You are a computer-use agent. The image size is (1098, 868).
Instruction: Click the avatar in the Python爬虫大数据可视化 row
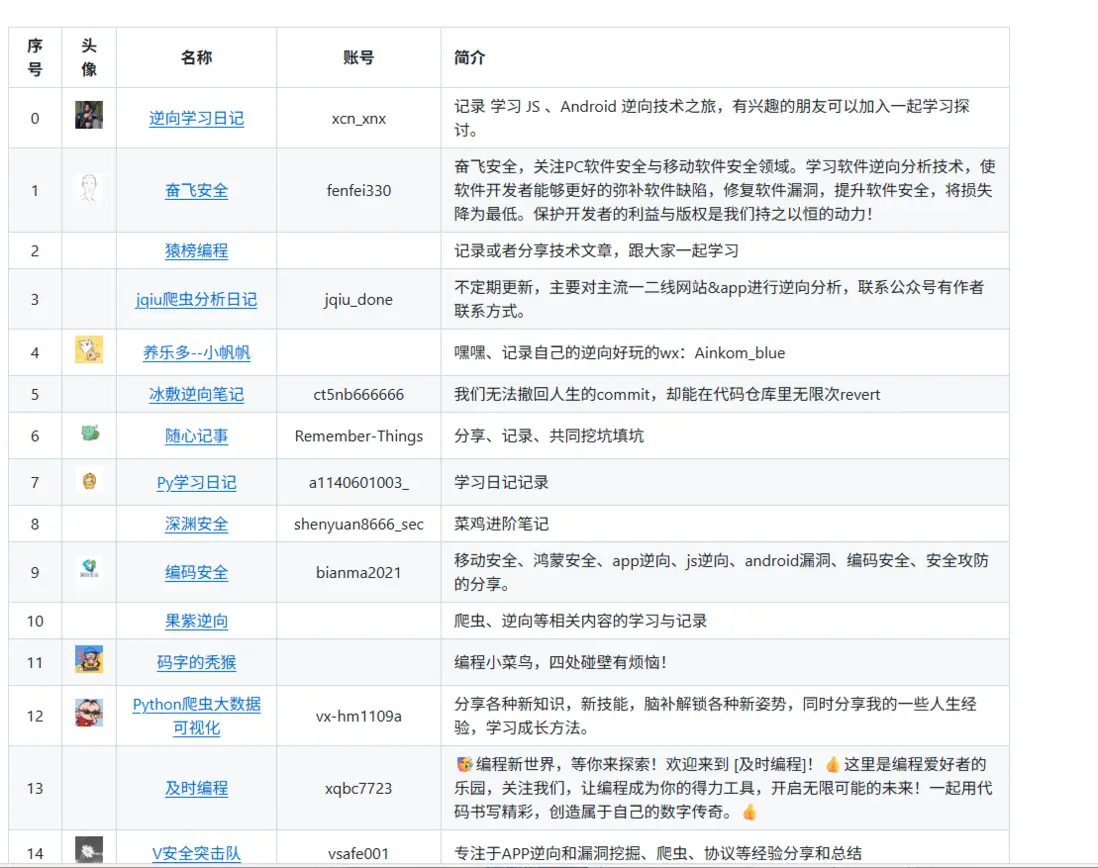tap(89, 713)
